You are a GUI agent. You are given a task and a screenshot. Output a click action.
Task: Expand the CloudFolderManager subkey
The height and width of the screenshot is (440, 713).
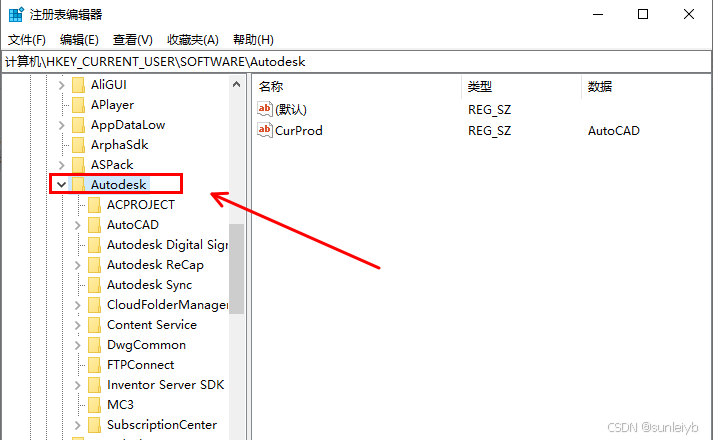(x=77, y=305)
